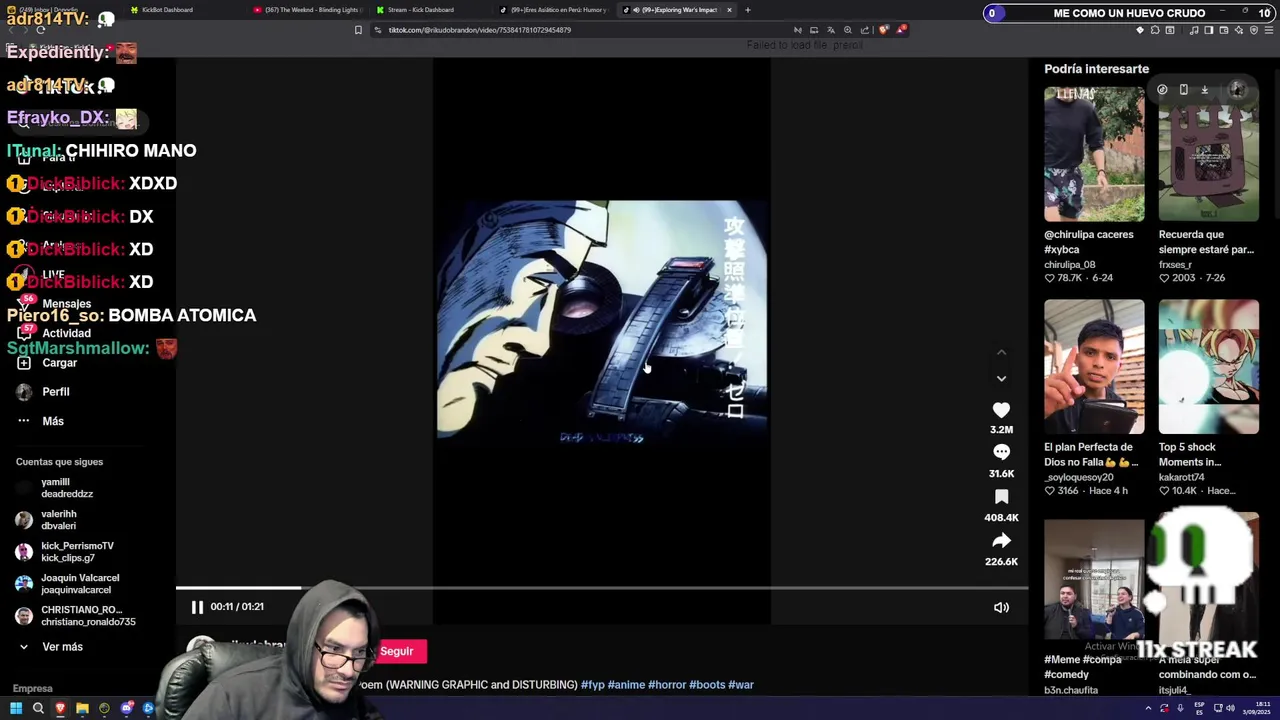Save video via bookmark icon showing 408.4K
The width and height of the screenshot is (1280, 720).
[1001, 497]
